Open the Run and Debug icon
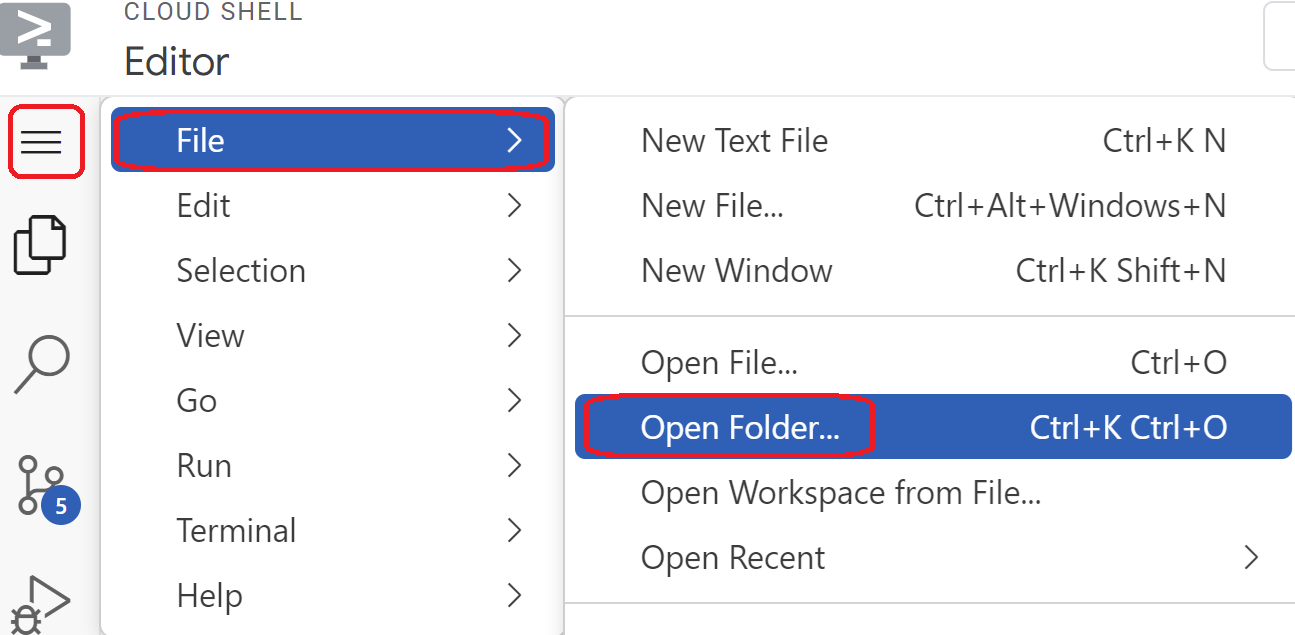 [x=42, y=604]
